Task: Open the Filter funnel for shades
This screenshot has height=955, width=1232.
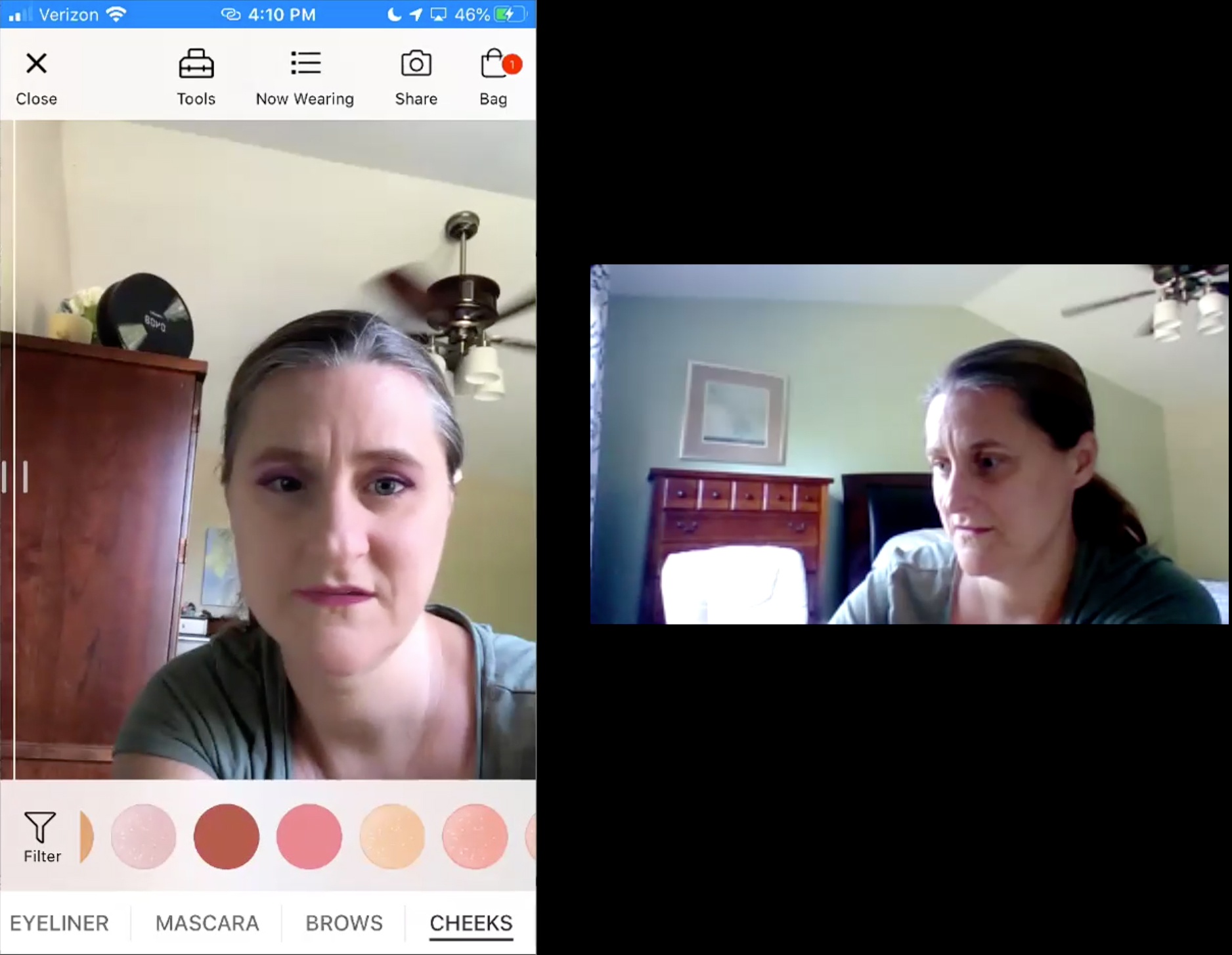Action: coord(41,835)
